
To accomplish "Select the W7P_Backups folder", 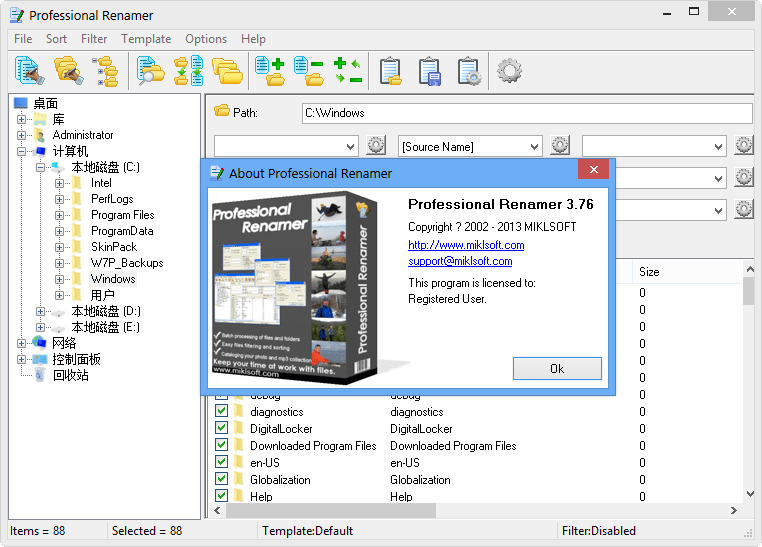I will click(x=127, y=263).
